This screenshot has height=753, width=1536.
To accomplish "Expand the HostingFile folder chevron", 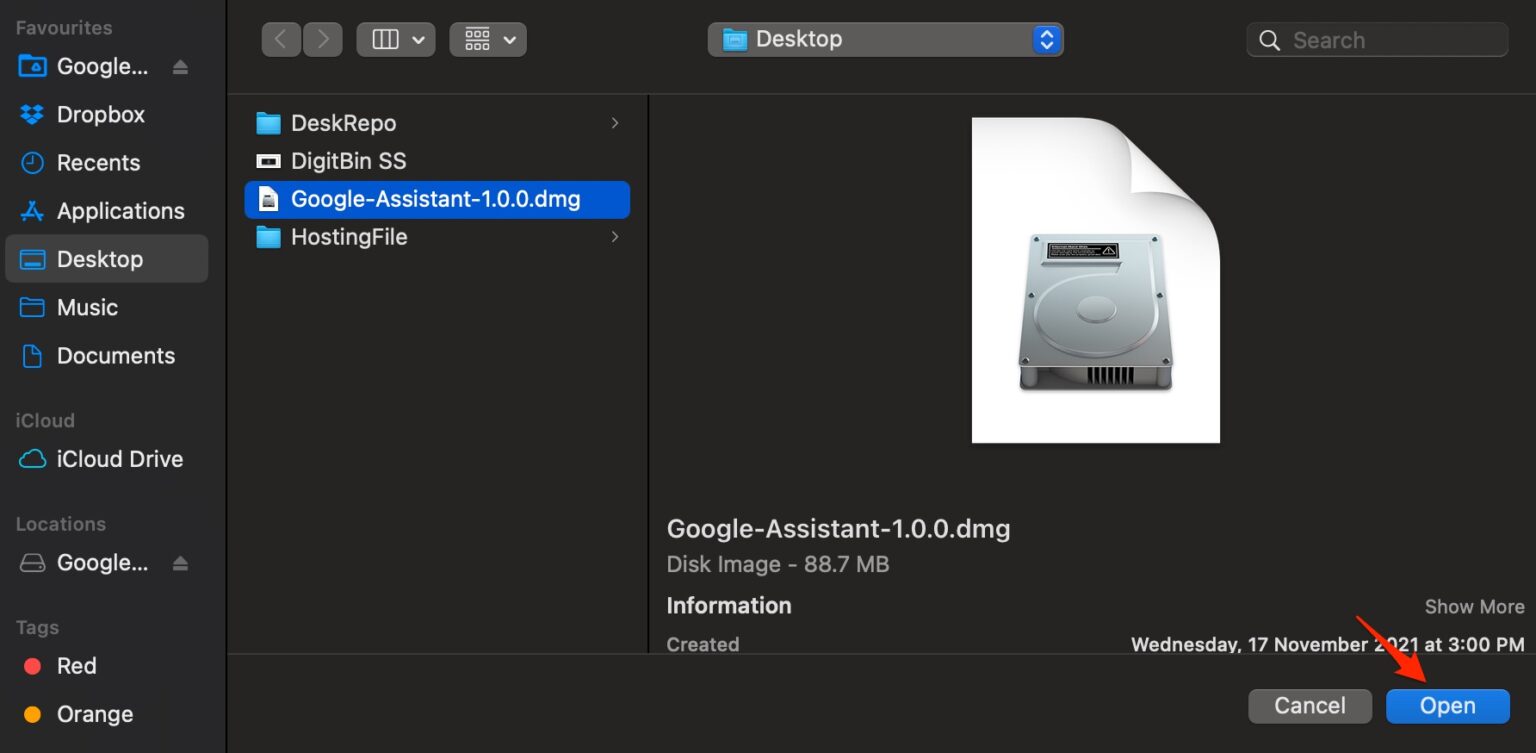I will pyautogui.click(x=616, y=237).
